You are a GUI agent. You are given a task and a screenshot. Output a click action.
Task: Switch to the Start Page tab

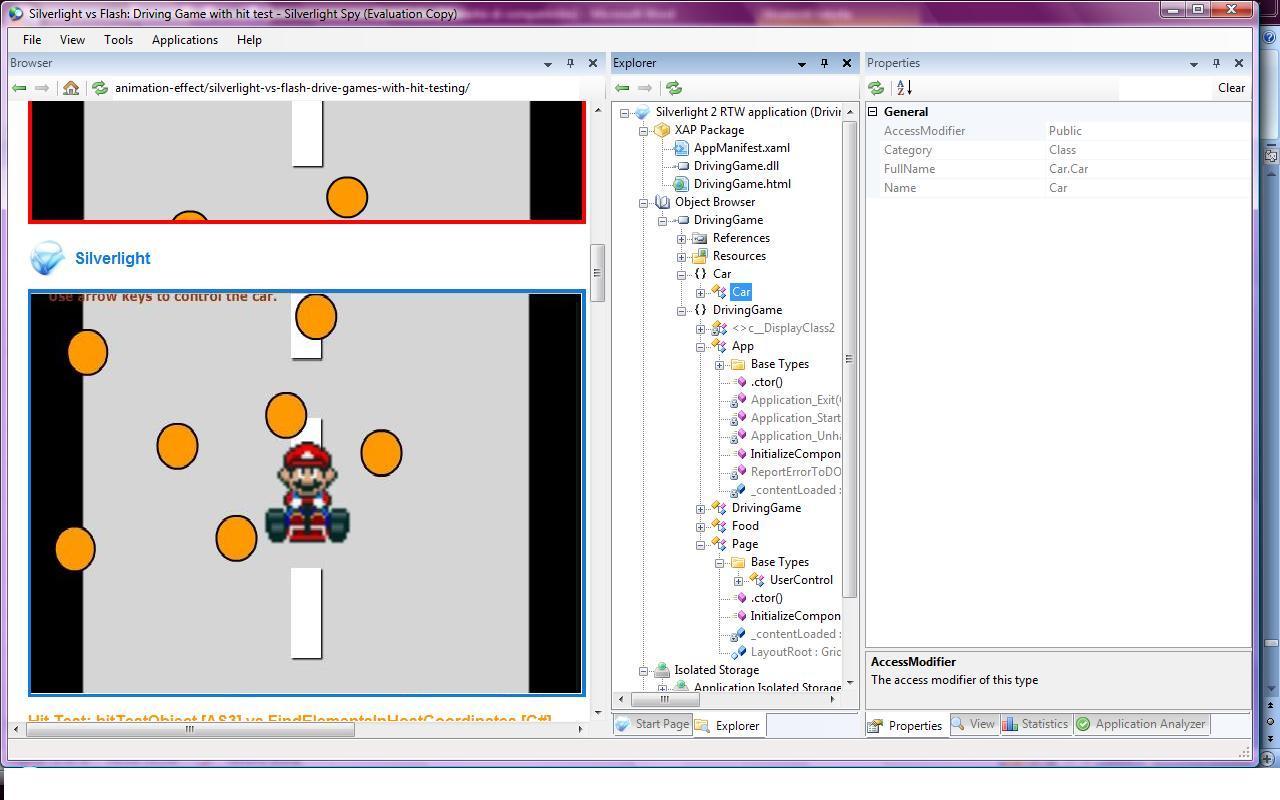[652, 724]
